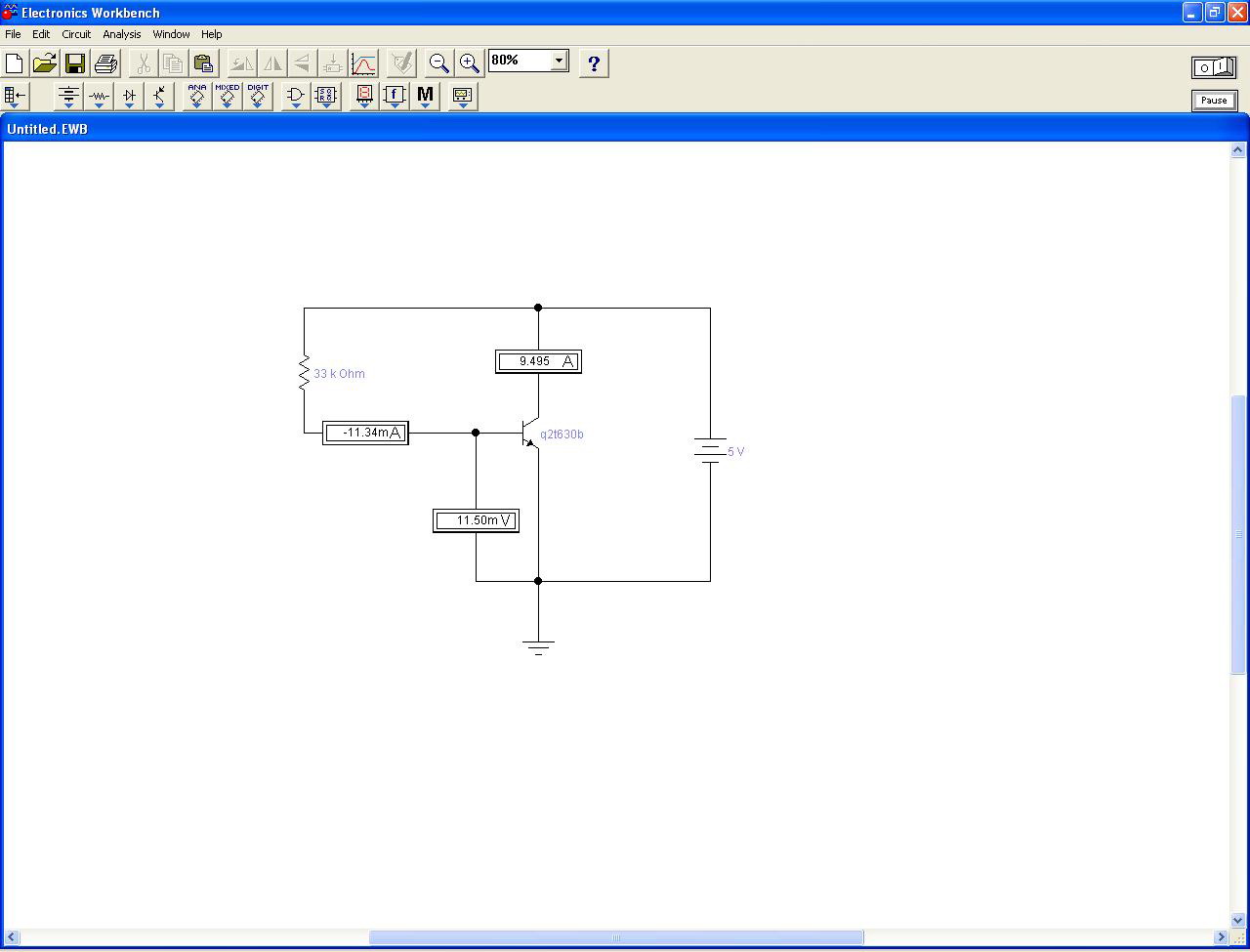Select the 9.495 A ammeter in the circuit
The height and width of the screenshot is (952, 1250).
coord(538,362)
